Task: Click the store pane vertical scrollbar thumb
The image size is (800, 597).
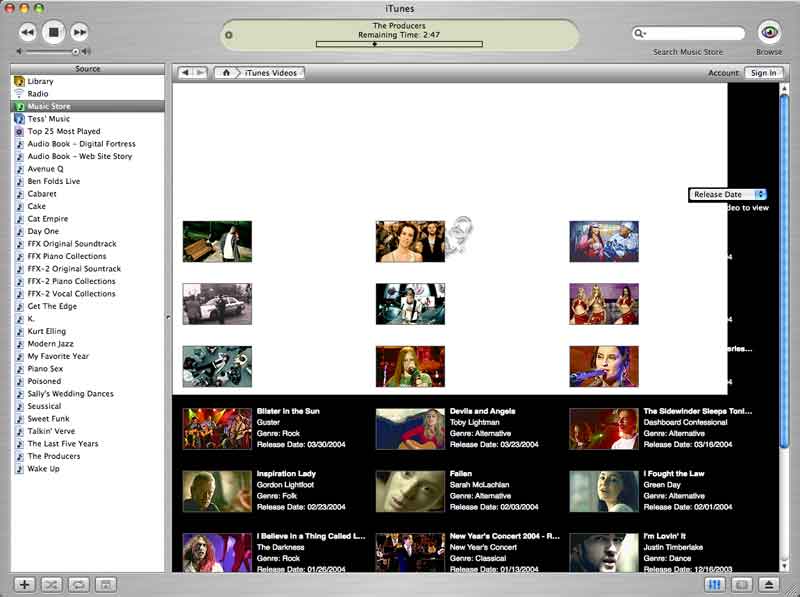Action: point(784,273)
